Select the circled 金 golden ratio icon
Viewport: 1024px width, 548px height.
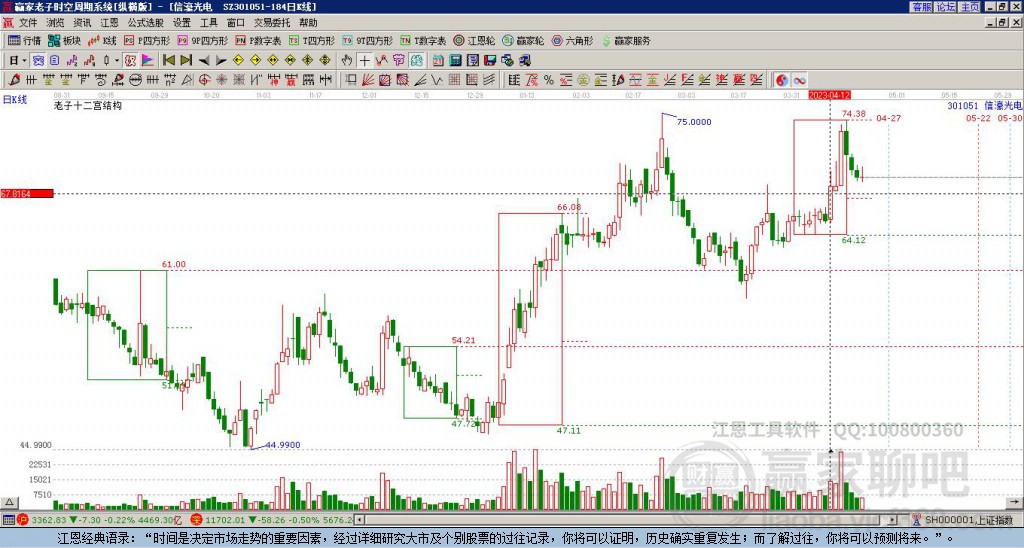(583, 80)
